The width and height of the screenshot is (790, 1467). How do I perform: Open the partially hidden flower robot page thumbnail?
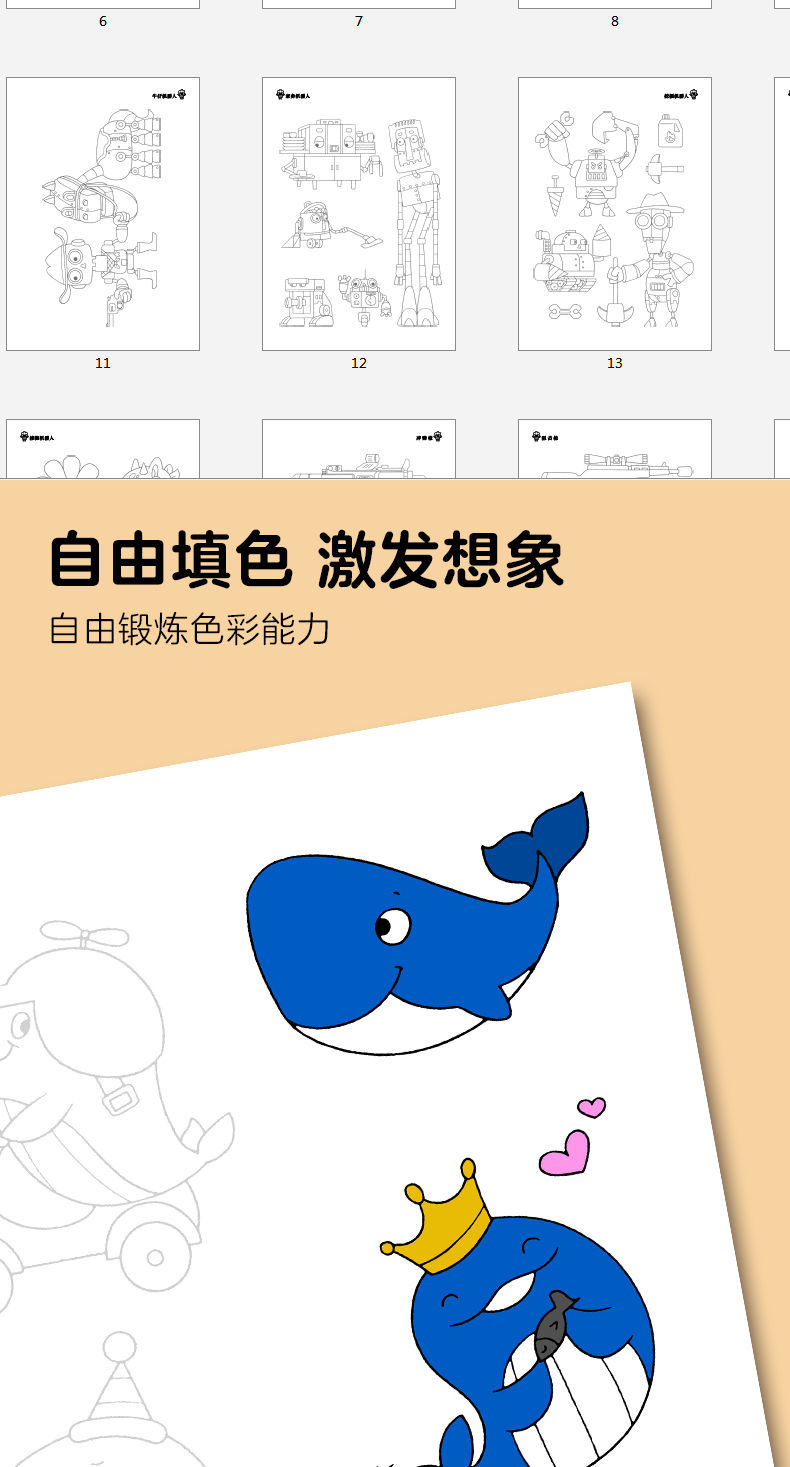(103, 449)
